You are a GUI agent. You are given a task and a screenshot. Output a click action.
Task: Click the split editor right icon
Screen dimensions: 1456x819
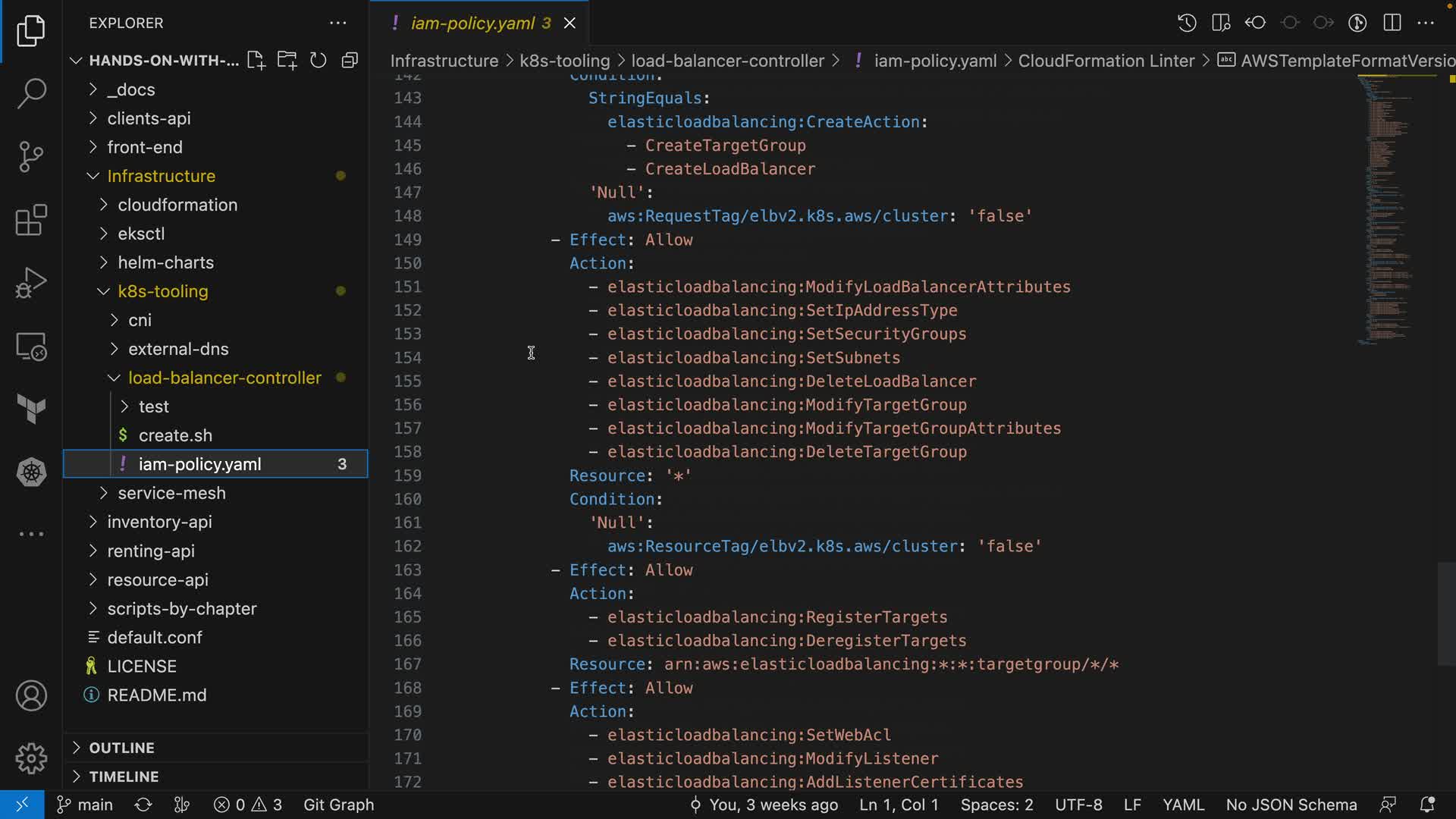coord(1392,23)
